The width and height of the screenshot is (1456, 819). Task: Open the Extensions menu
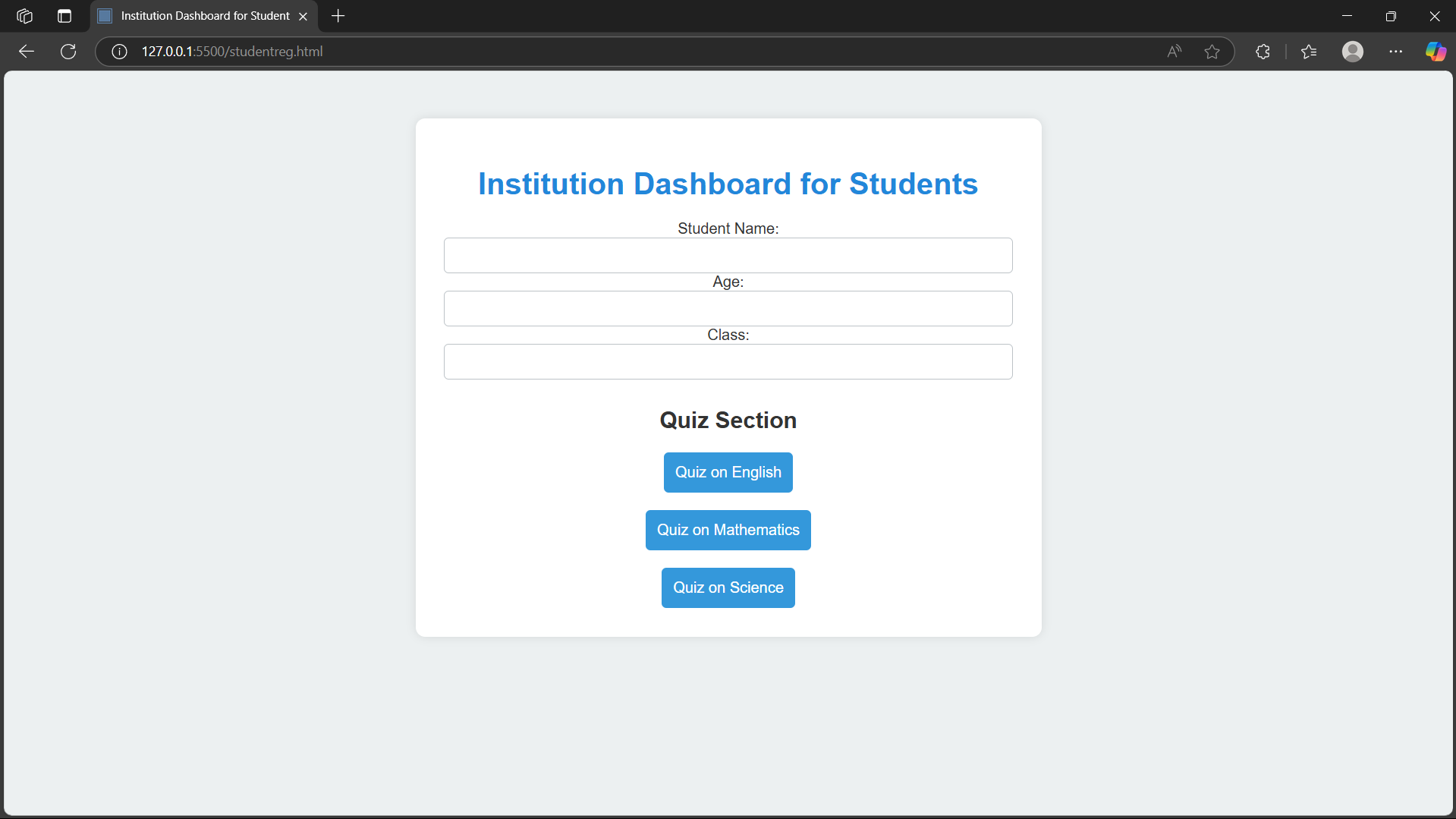1263,52
